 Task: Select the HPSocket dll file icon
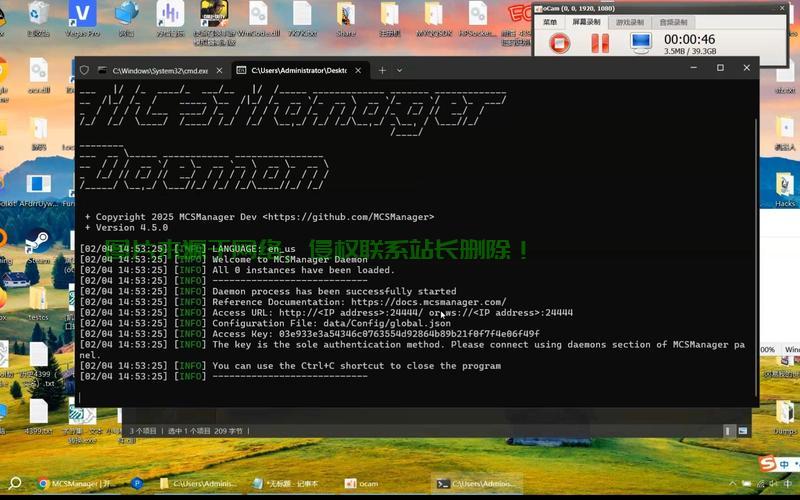tap(478, 19)
